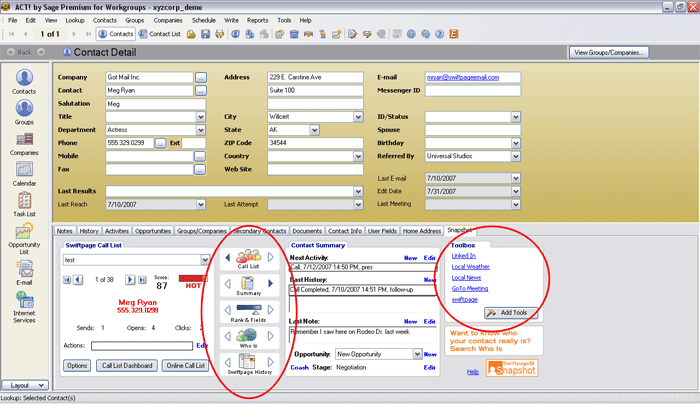Open the State dropdown arrow
Screen dimensions: 700x404
(314, 130)
